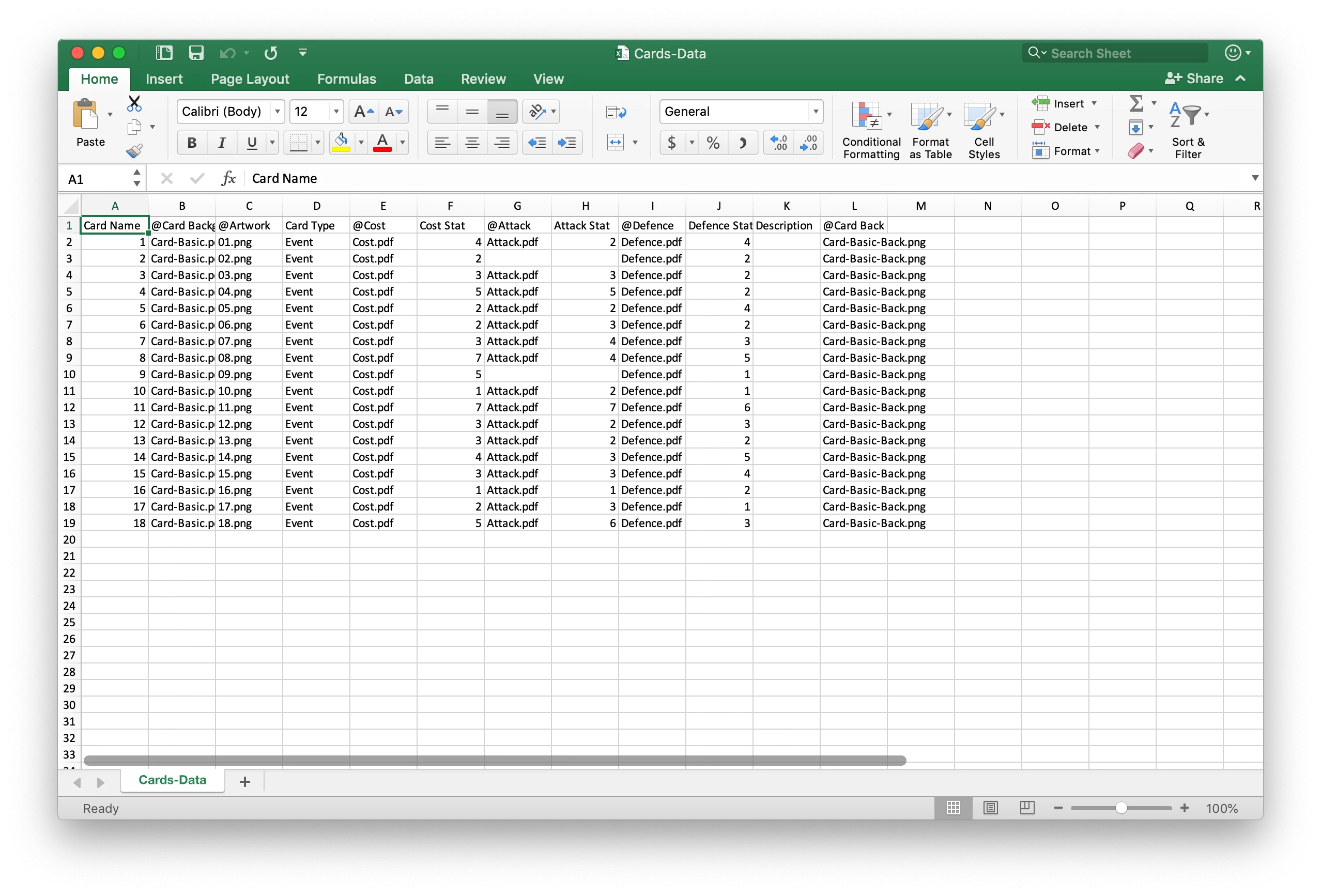Viewport: 1321px width, 896px height.
Task: Click the Increase Indent icon
Action: 567,143
